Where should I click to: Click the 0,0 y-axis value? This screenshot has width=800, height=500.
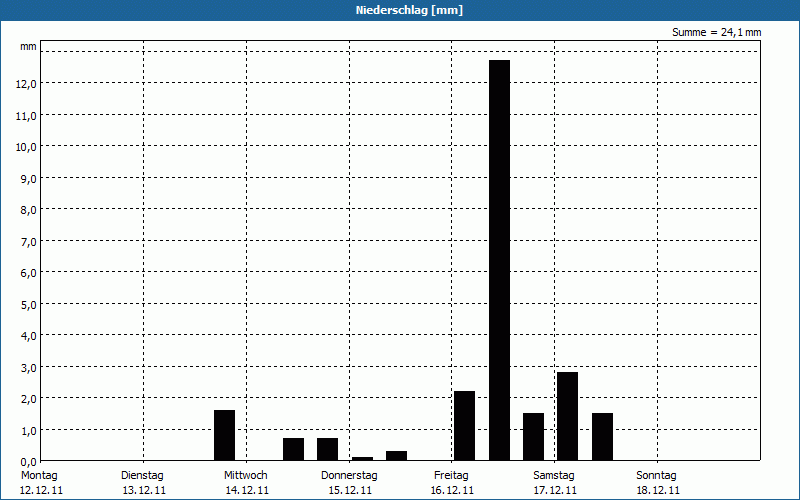(29, 462)
